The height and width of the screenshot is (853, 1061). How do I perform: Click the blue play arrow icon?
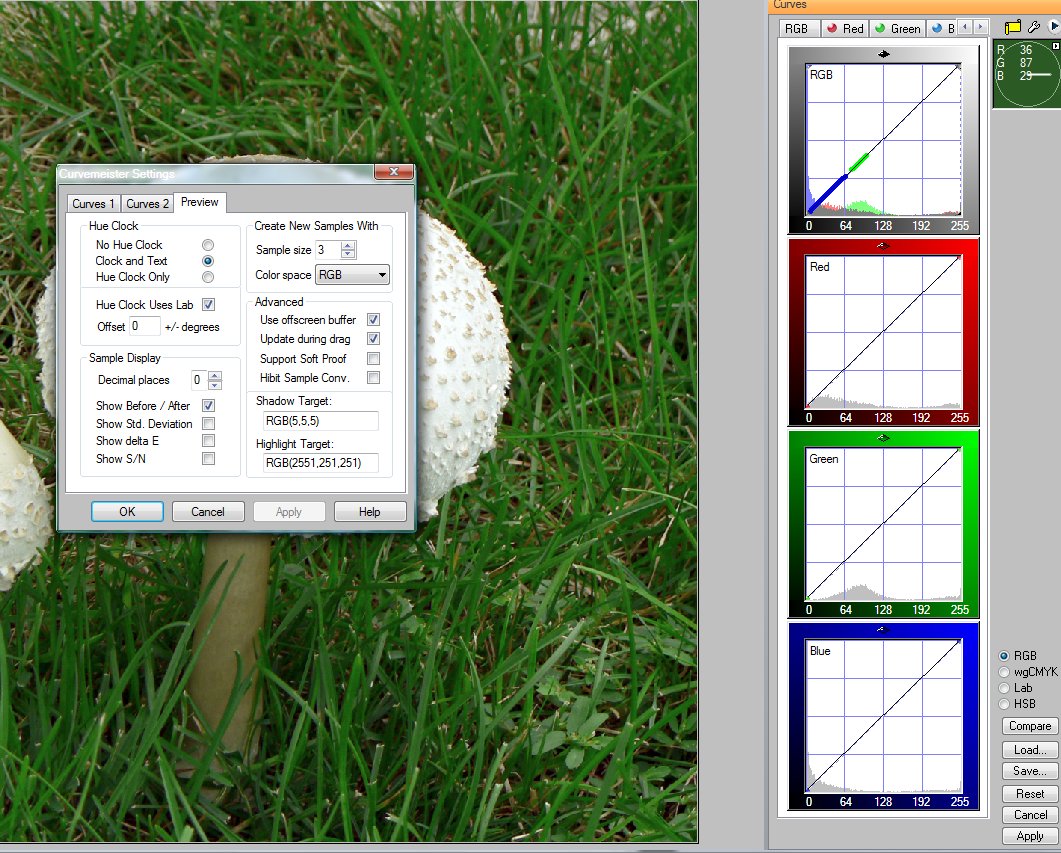tap(1054, 27)
